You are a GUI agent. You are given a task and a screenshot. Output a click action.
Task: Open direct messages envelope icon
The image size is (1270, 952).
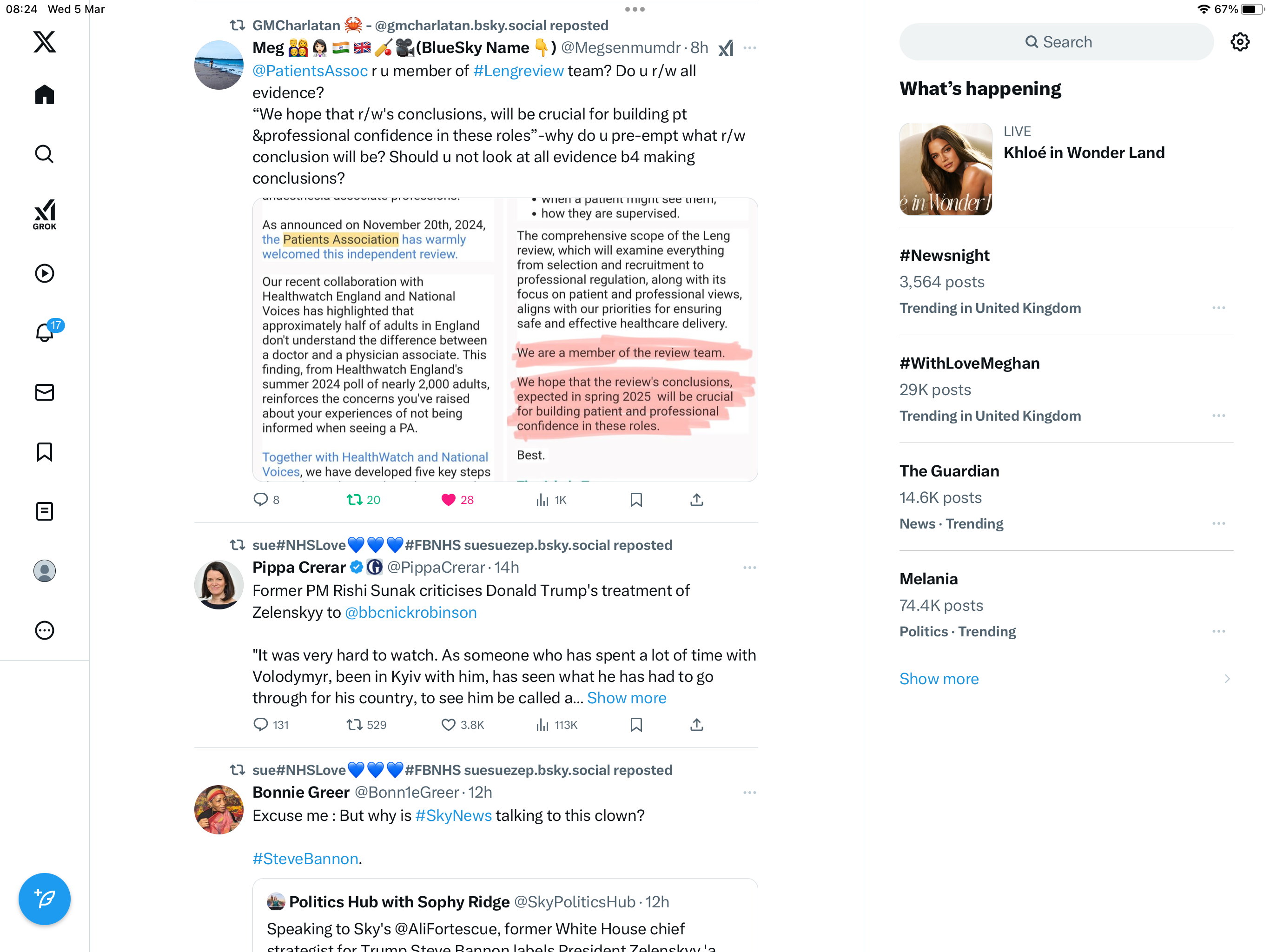[44, 392]
